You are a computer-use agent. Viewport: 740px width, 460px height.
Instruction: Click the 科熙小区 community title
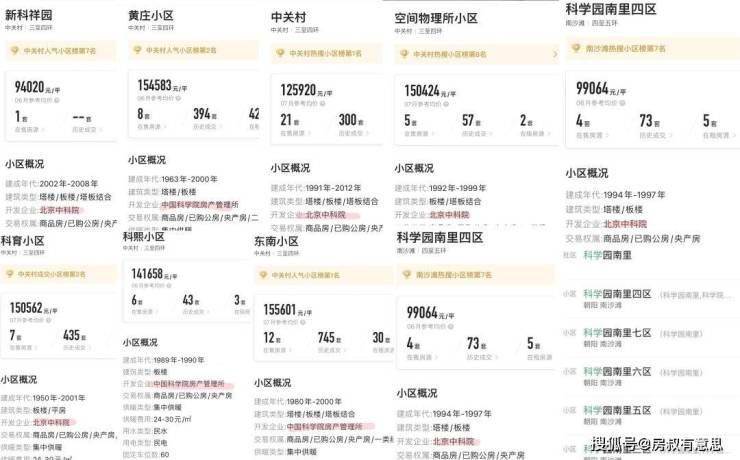[143, 236]
